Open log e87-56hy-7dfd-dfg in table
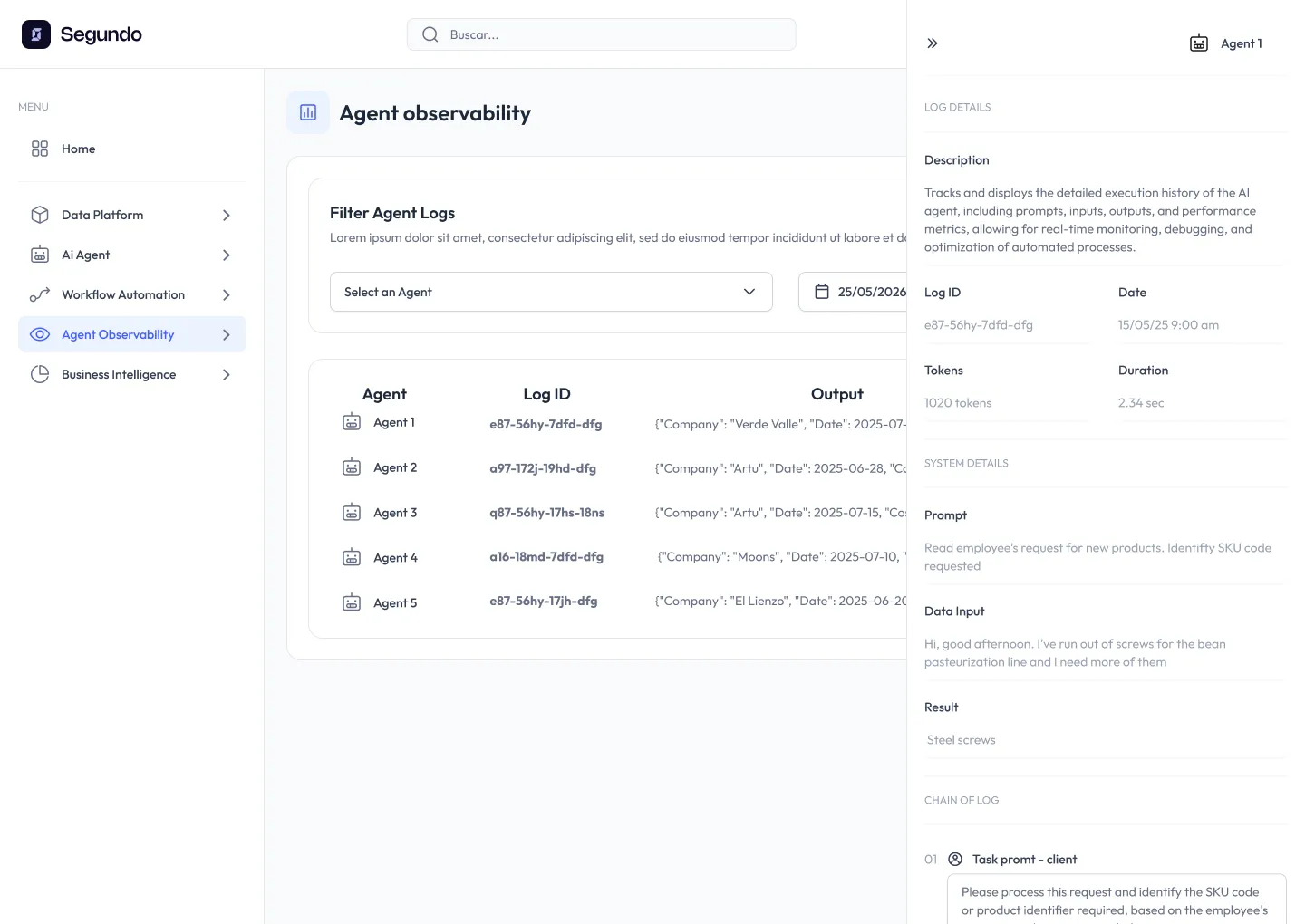 (546, 424)
